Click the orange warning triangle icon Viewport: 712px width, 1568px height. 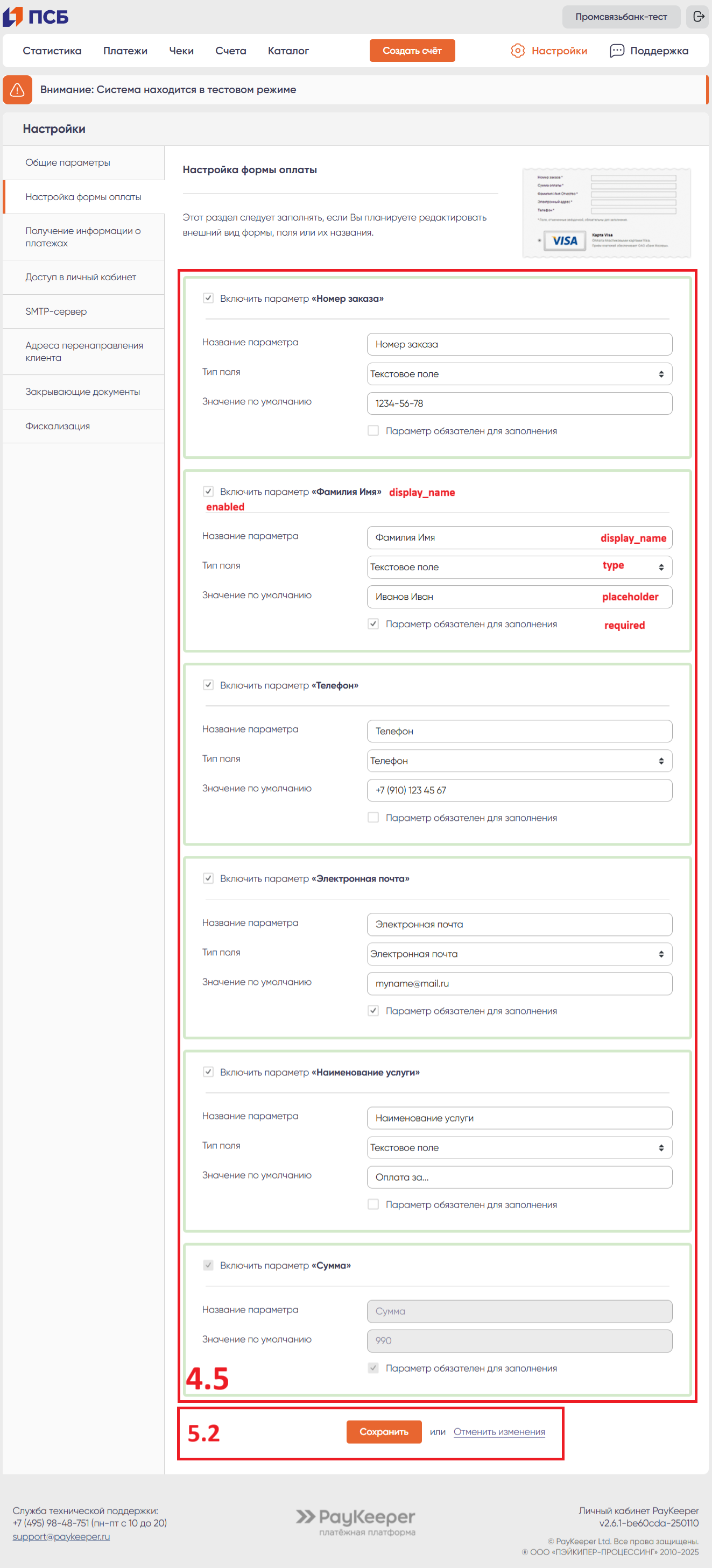pos(17,89)
